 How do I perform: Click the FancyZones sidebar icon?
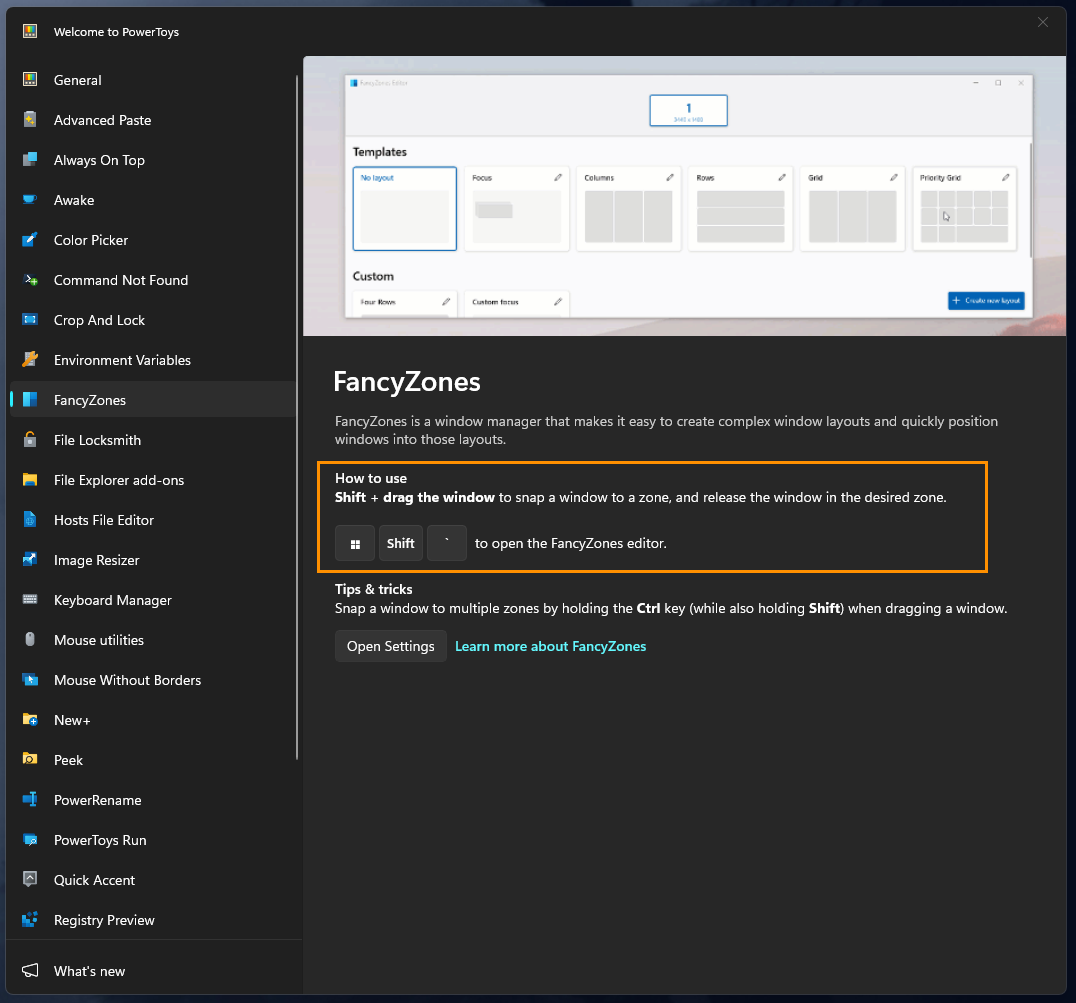[x=30, y=399]
